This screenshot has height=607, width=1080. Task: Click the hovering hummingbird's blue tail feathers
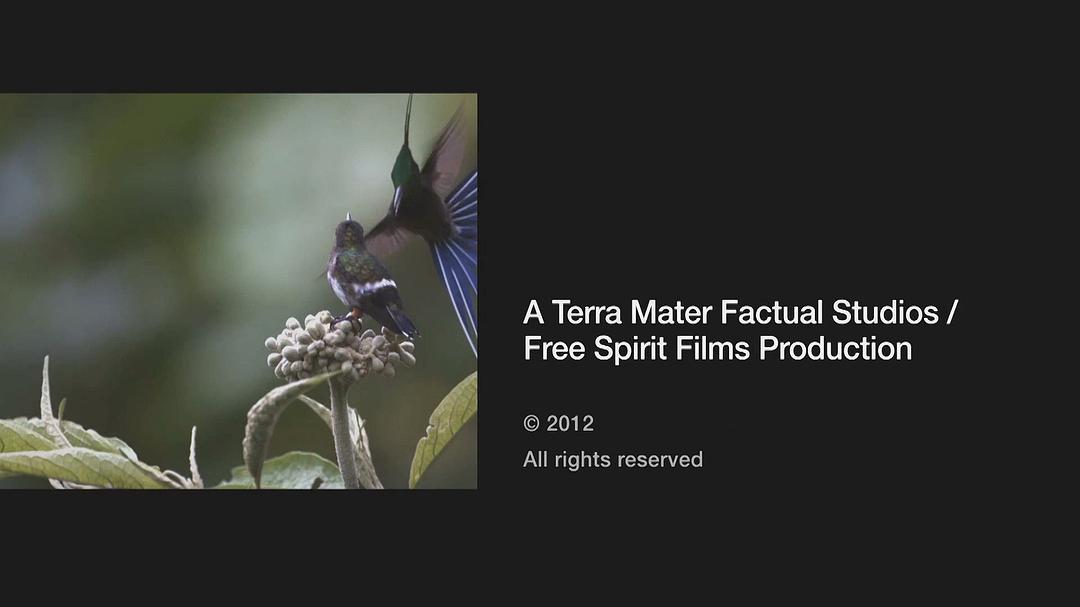point(457,258)
